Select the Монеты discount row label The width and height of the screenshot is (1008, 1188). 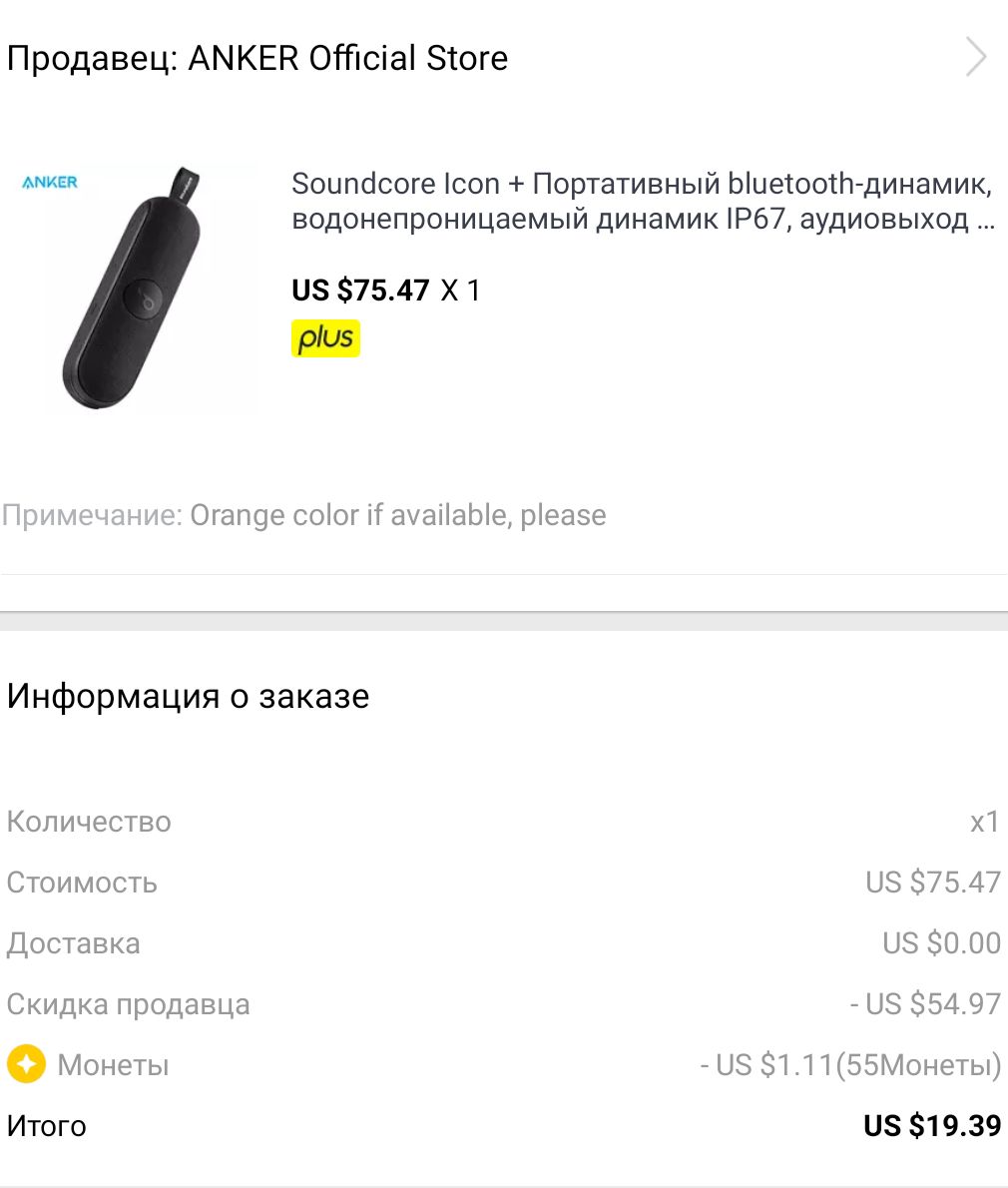pos(113,1065)
